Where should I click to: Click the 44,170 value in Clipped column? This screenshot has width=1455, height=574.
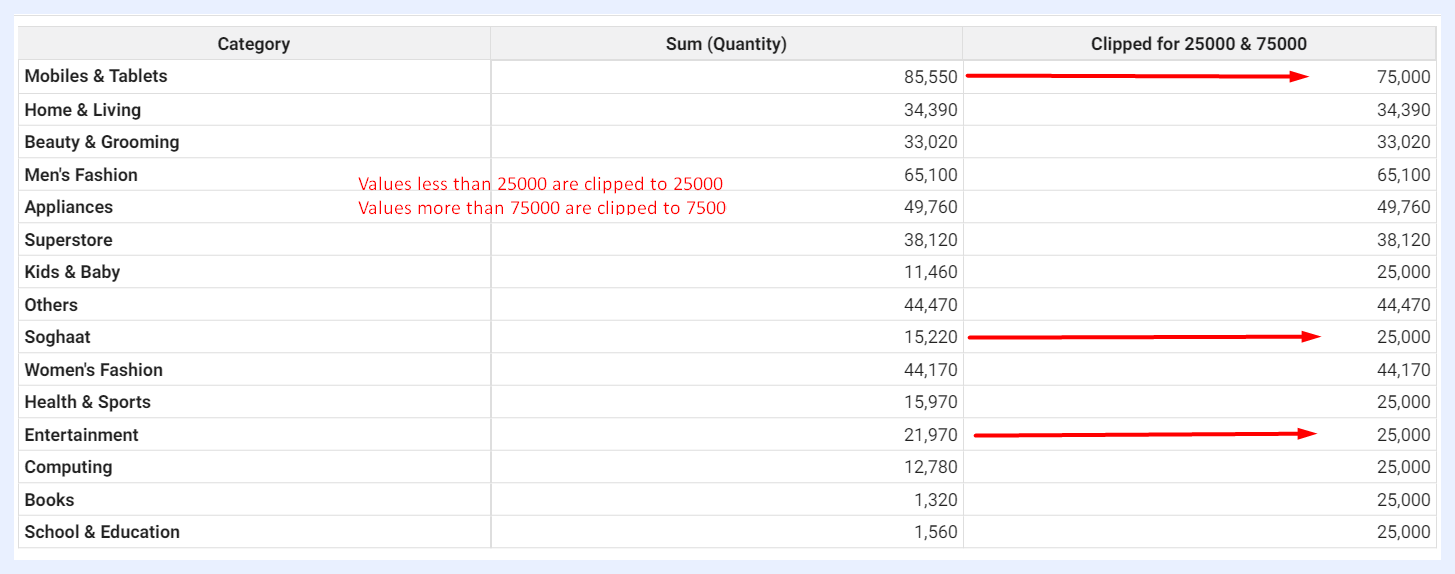coord(1403,370)
